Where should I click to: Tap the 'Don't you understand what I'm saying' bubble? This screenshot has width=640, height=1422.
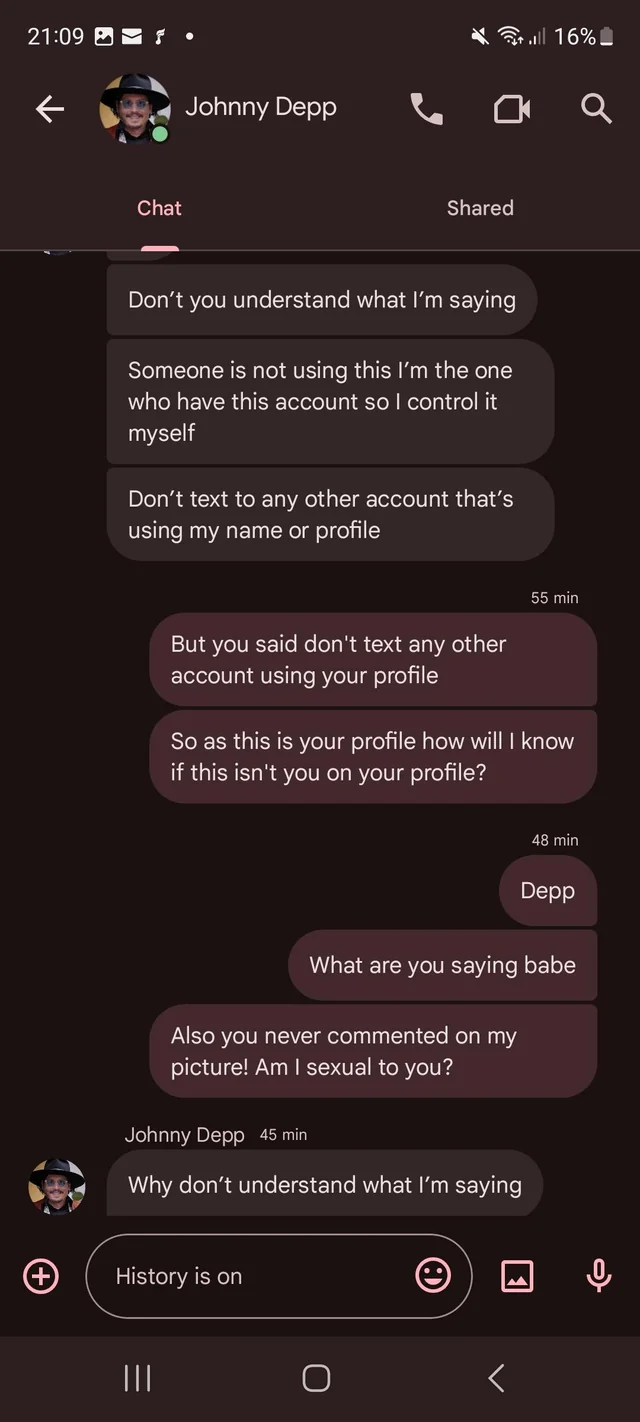tap(322, 300)
